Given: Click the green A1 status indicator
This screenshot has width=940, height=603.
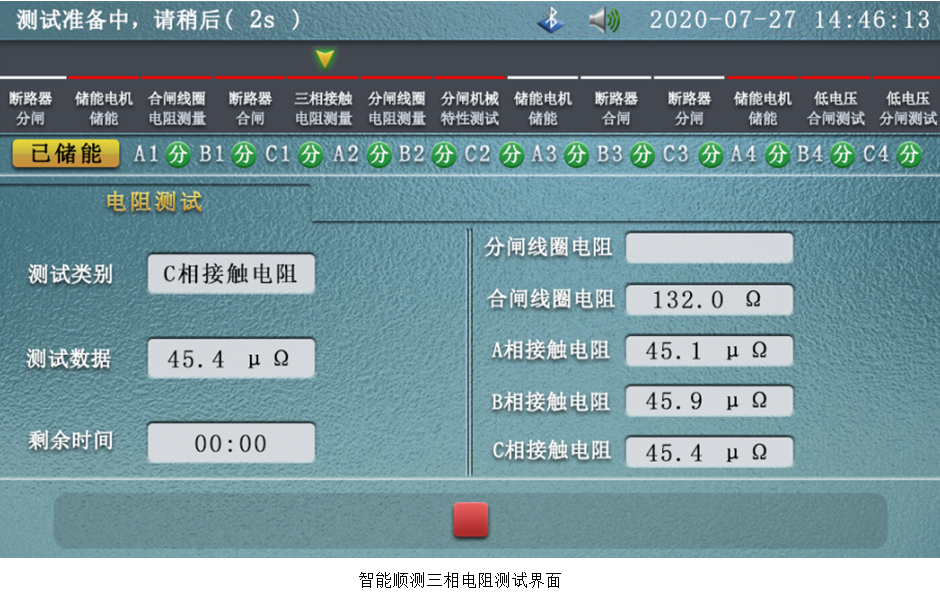Looking at the screenshot, I should click(x=177, y=155).
